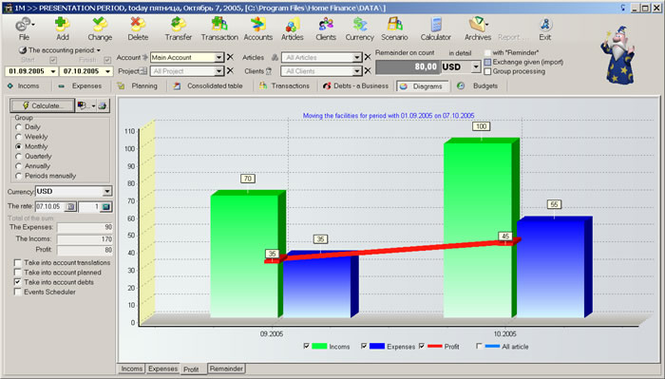665x379 pixels.
Task: Toggle the blue Expenses legend series
Action: point(364,346)
